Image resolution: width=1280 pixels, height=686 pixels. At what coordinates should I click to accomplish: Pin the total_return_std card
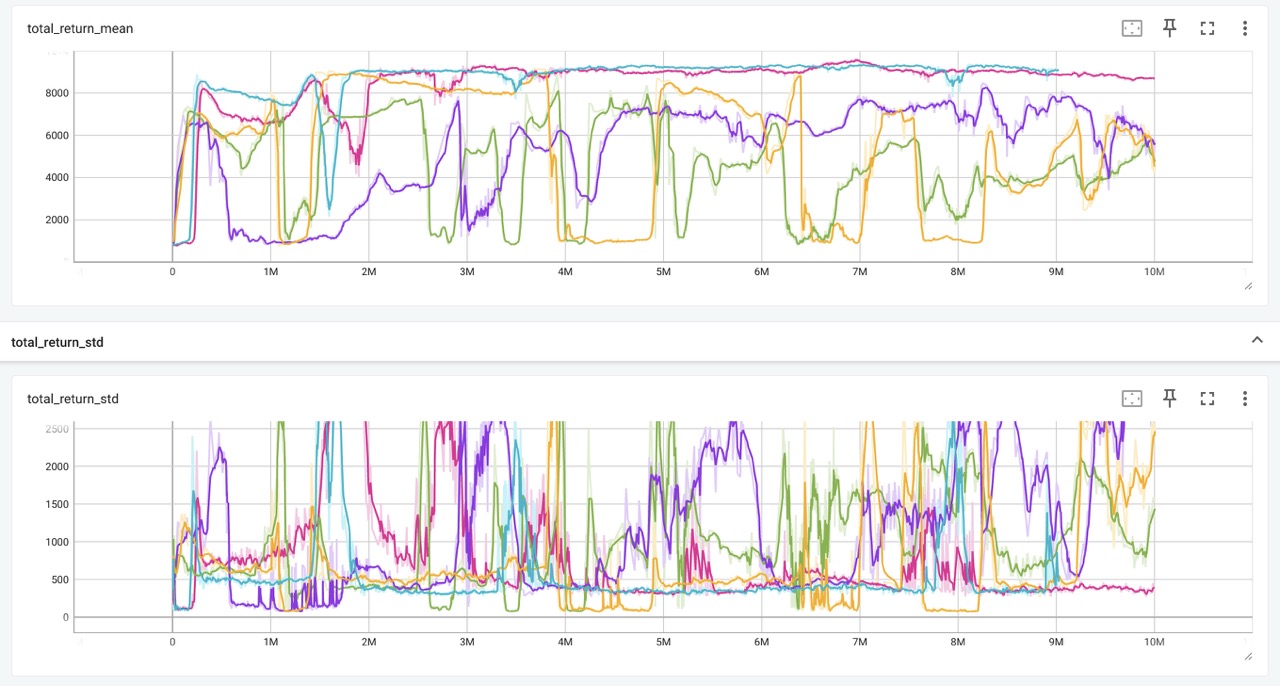(x=1169, y=398)
